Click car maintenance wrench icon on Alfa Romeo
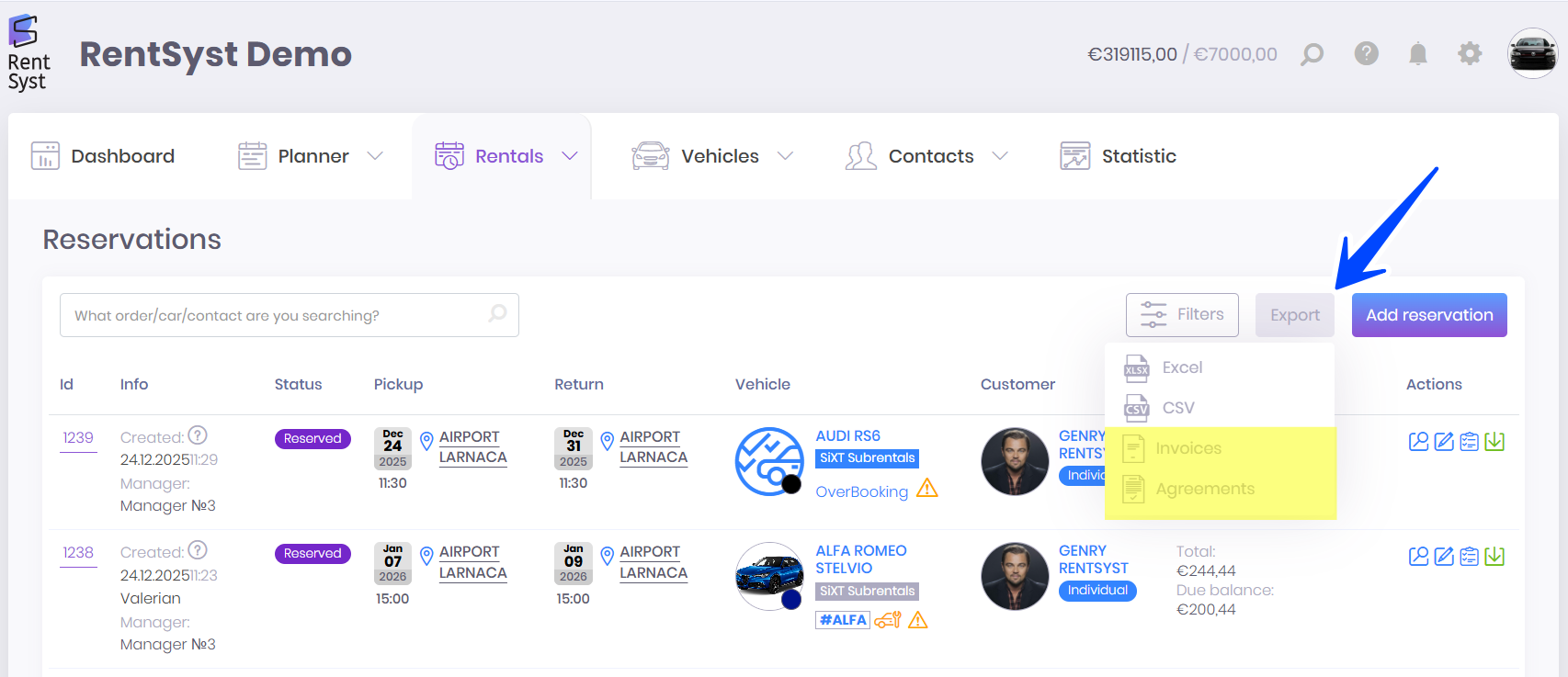 (887, 620)
